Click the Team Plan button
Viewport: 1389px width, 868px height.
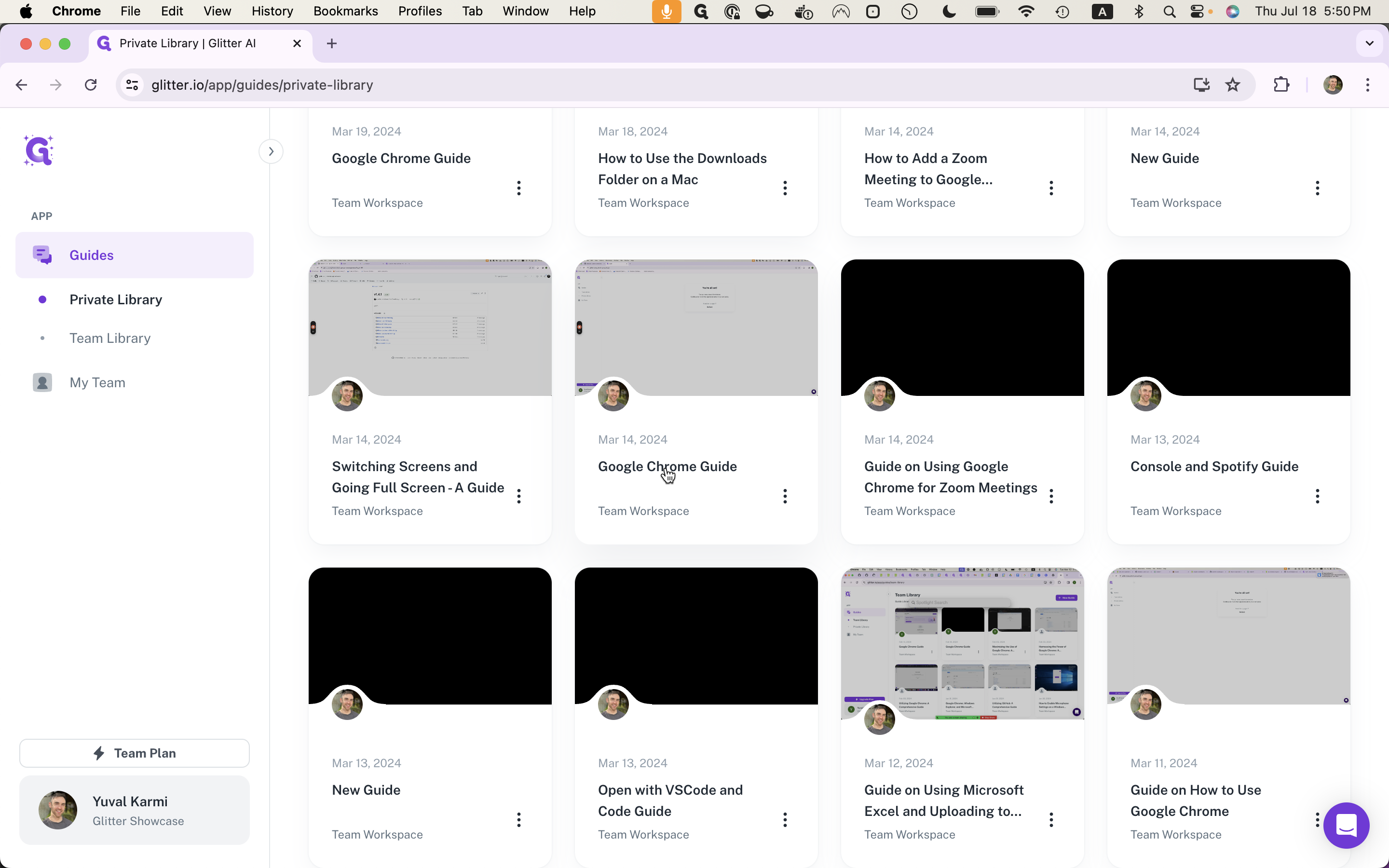point(134,753)
